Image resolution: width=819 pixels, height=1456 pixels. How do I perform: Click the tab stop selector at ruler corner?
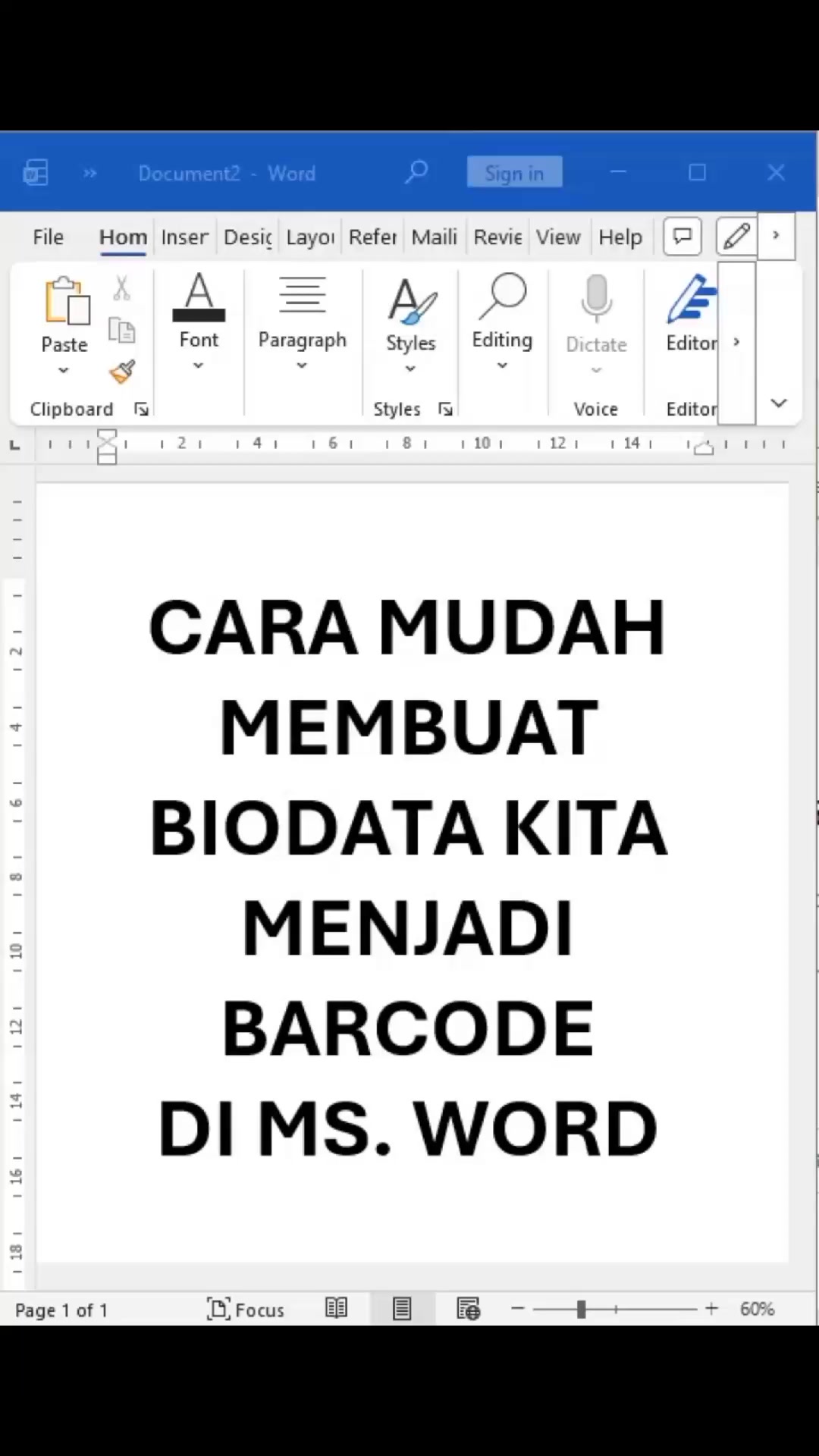14,445
